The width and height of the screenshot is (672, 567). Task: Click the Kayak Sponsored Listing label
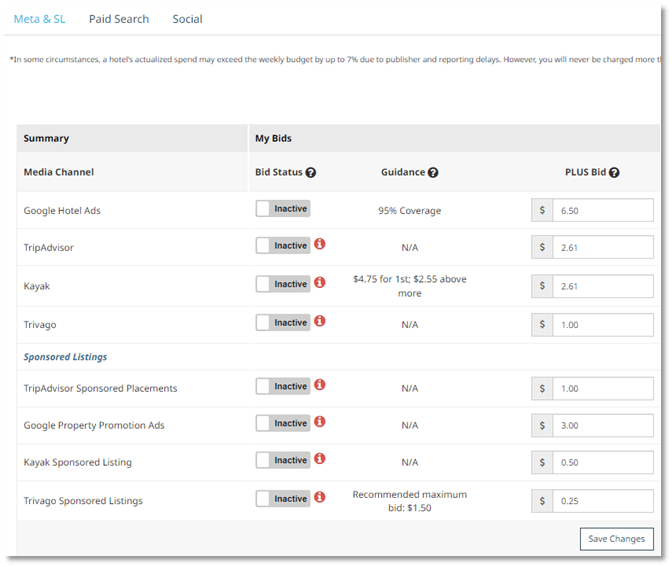(78, 462)
